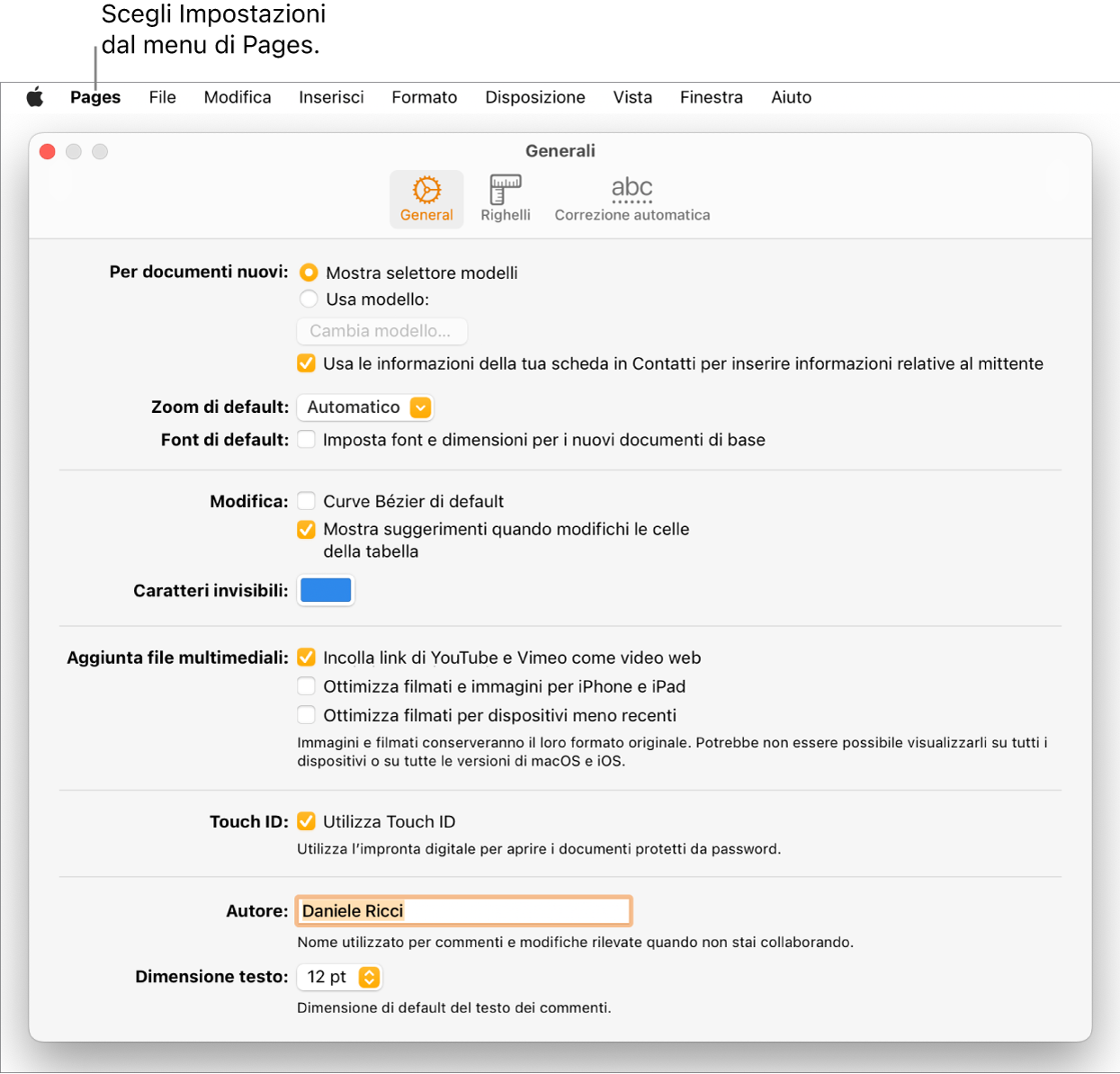Open the Correzione automatica abc pane

[632, 200]
